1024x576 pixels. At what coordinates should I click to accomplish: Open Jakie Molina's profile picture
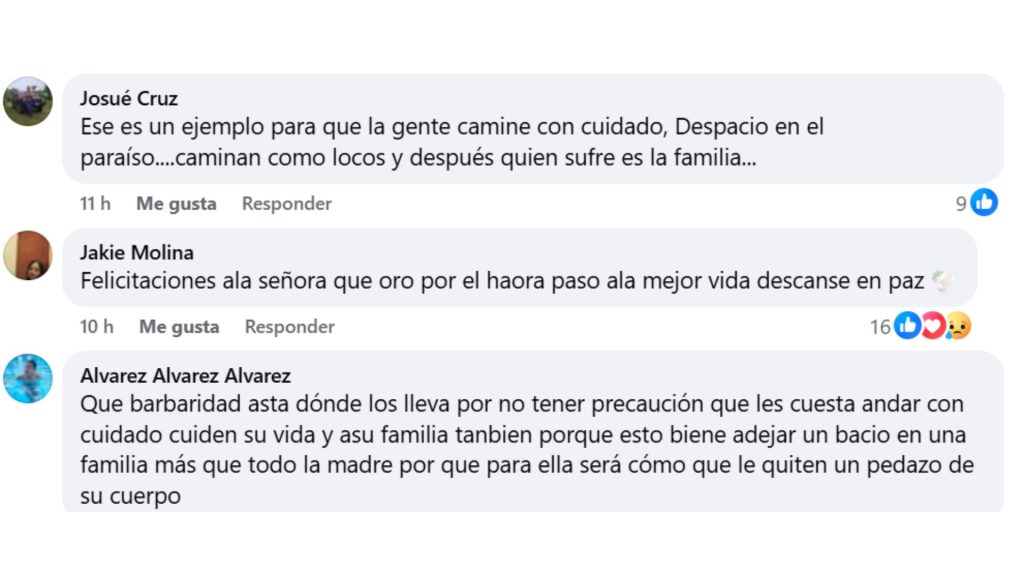28,257
